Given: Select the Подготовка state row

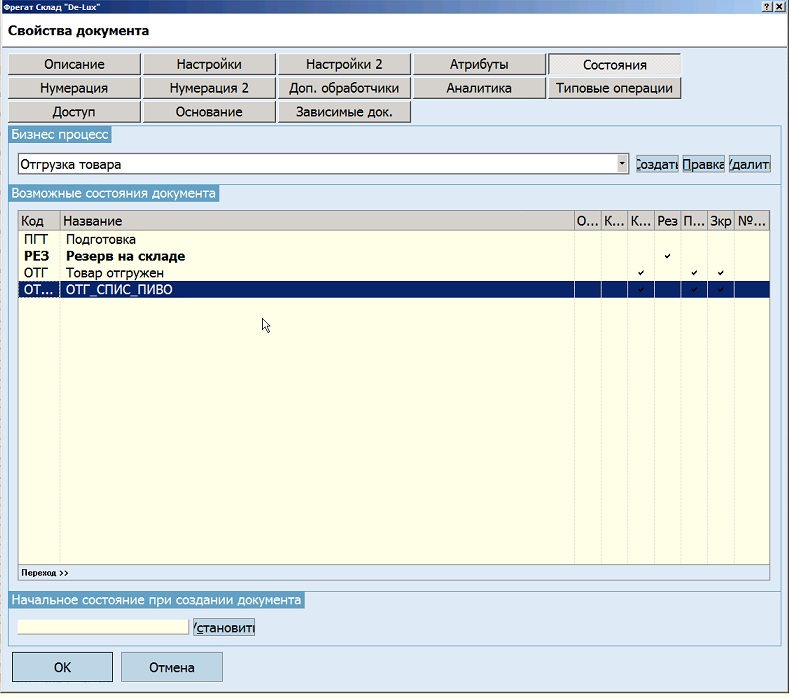Looking at the screenshot, I should pos(393,239).
